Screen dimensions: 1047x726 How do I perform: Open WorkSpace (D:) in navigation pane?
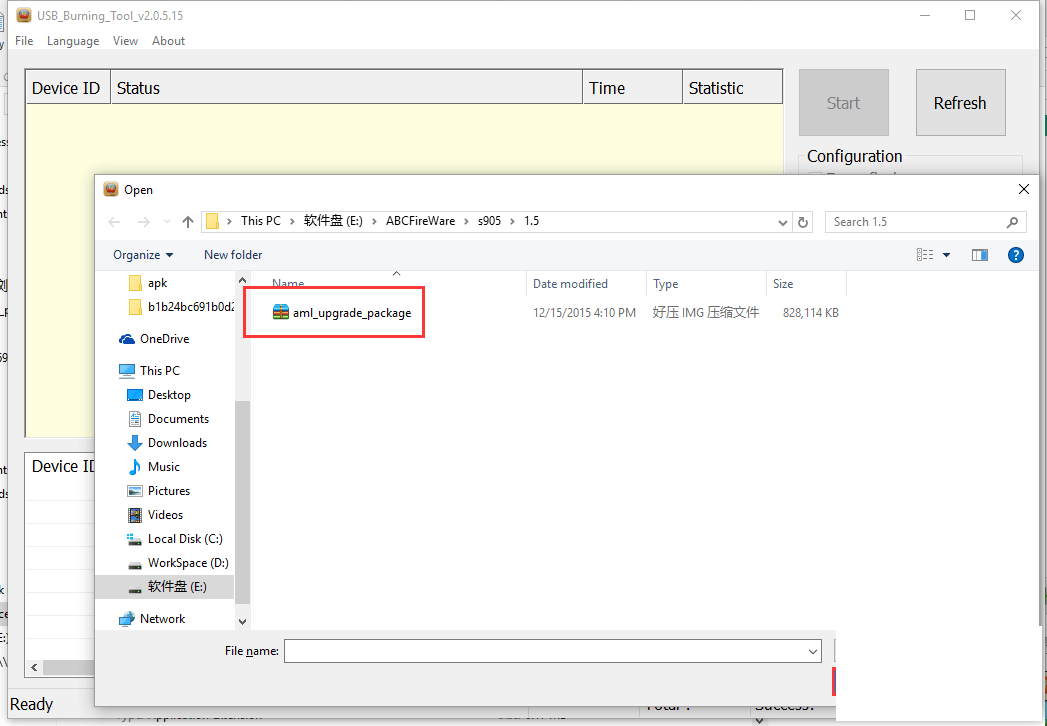(x=188, y=563)
